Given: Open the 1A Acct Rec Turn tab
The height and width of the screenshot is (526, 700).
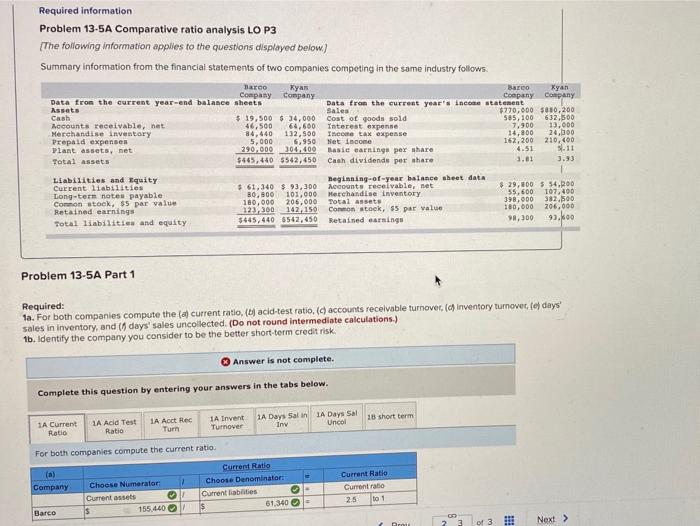Looking at the screenshot, I should [x=171, y=425].
